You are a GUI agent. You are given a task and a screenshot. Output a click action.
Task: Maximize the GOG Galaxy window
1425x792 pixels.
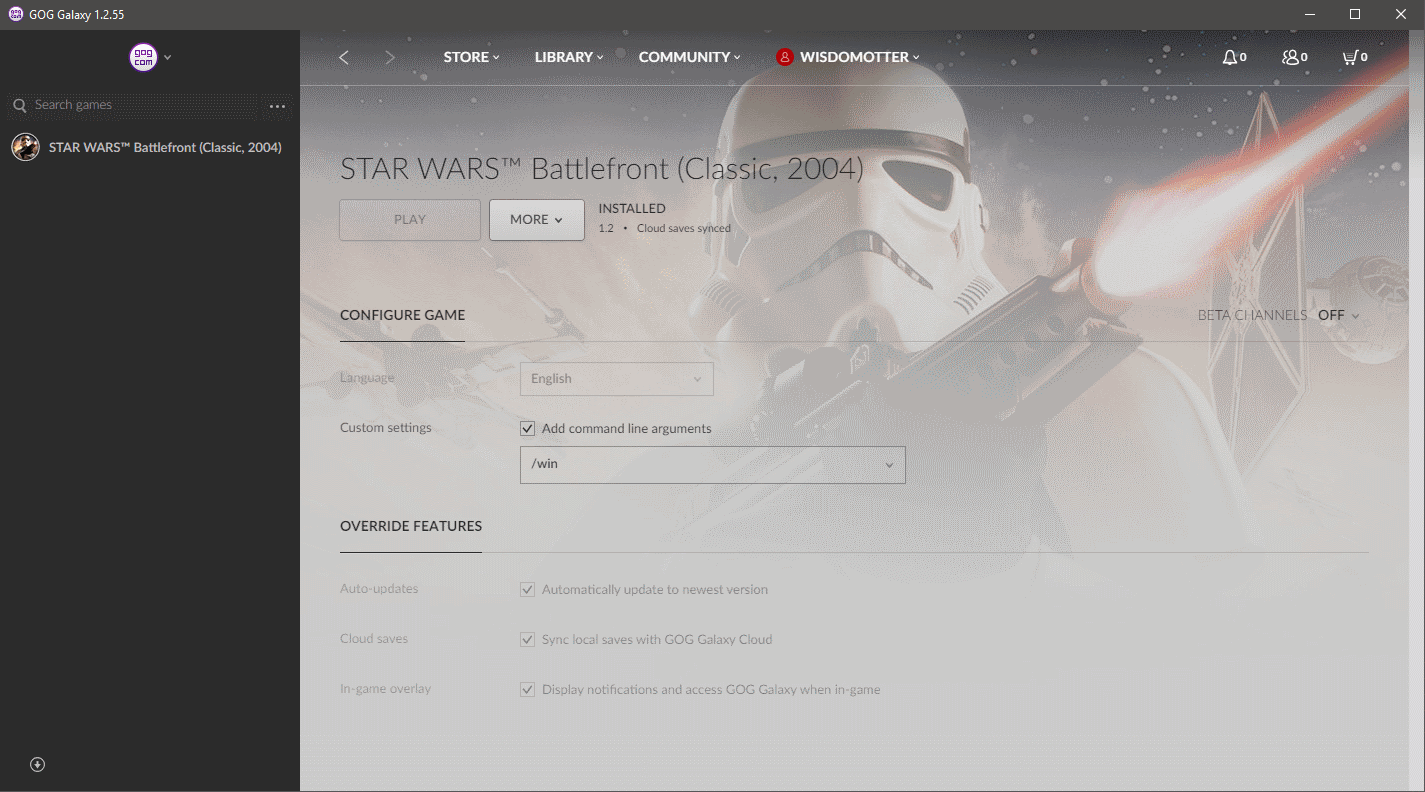(1355, 14)
